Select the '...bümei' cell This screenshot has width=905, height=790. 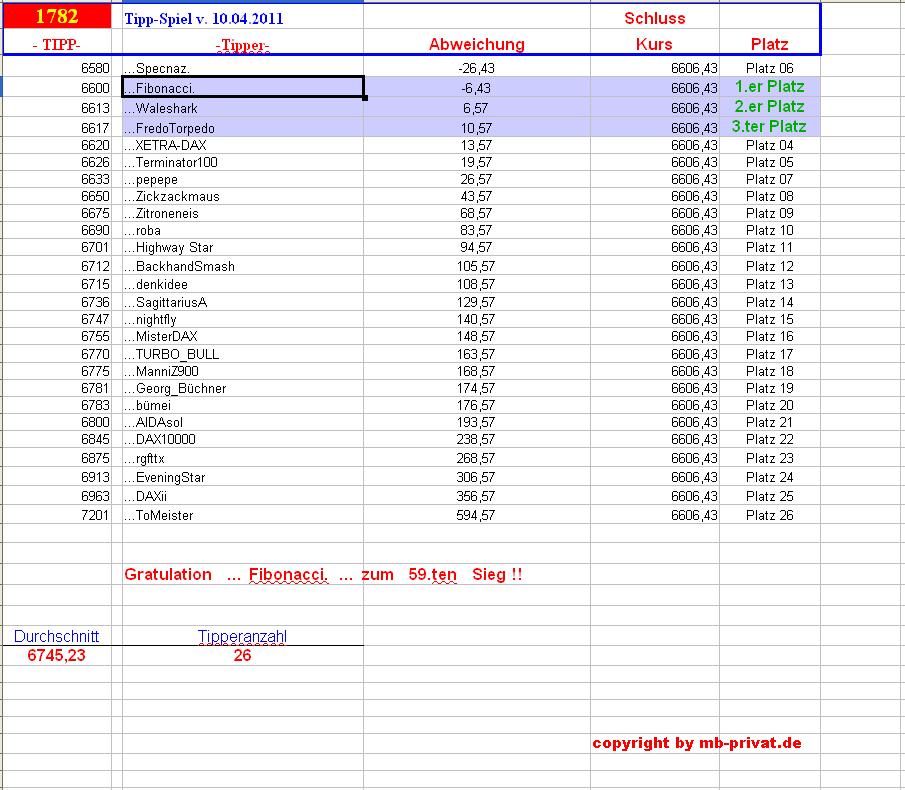coord(243,405)
